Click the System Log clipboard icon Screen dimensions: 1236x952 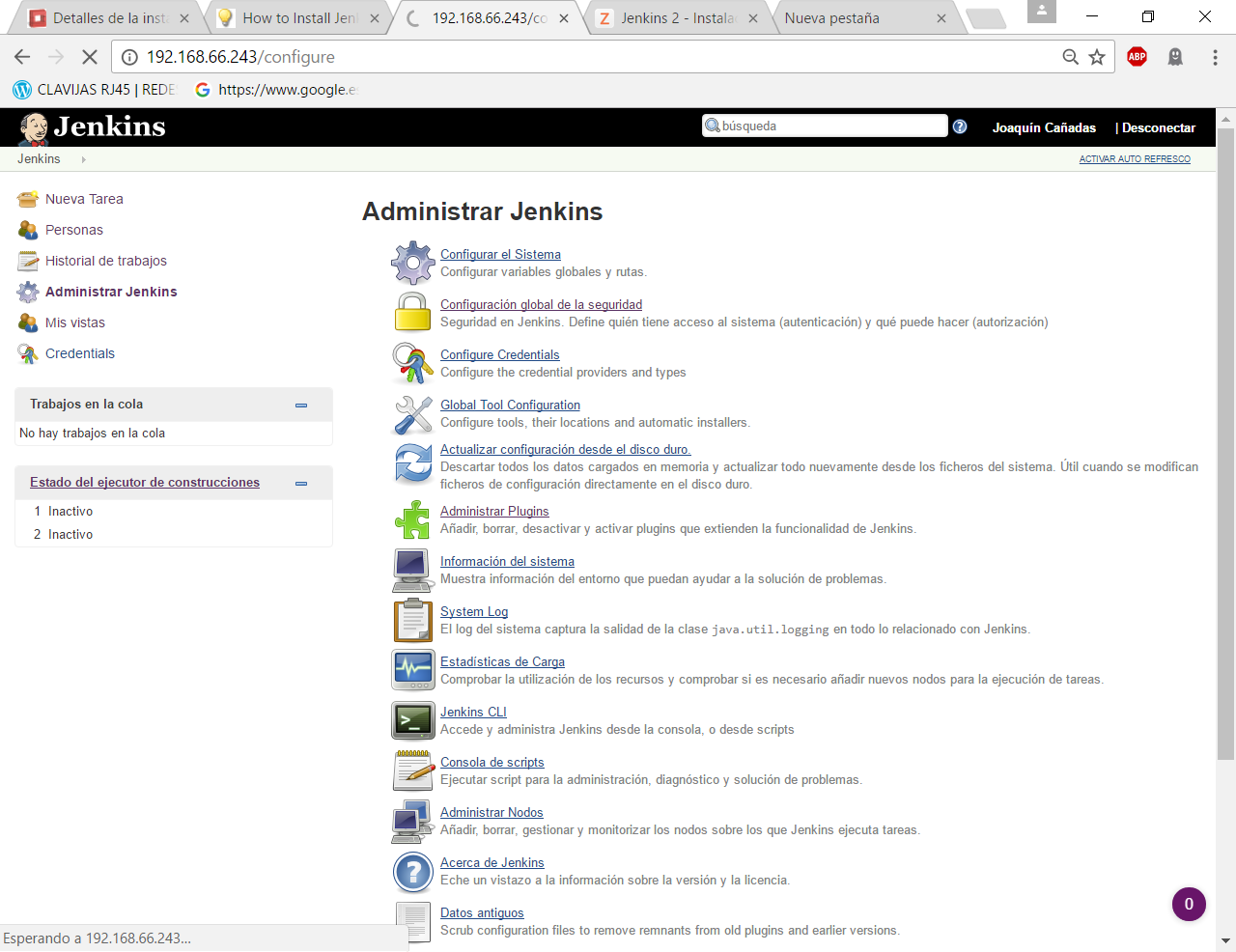(x=413, y=620)
